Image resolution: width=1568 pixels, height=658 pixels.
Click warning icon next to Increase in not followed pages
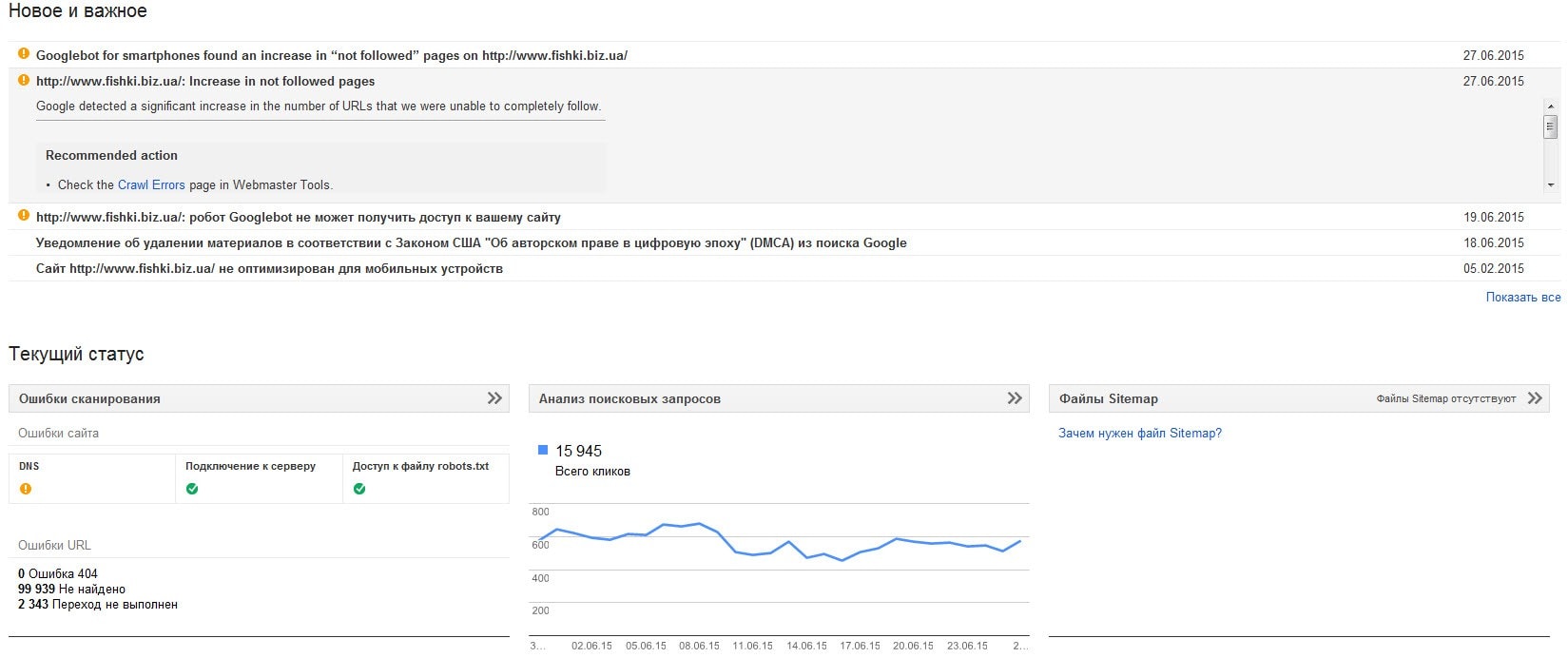(25, 80)
